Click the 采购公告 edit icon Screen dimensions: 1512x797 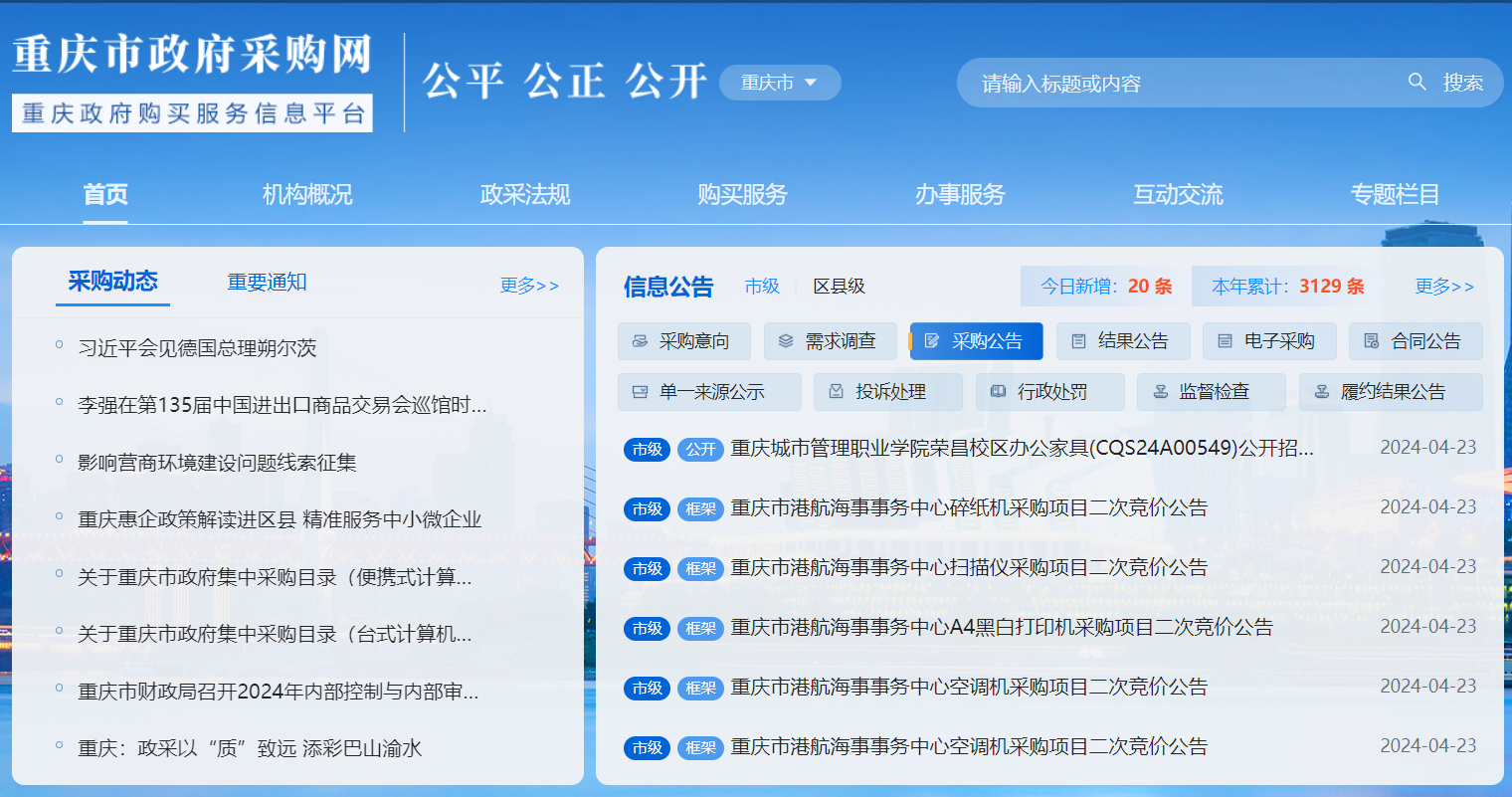coord(932,341)
